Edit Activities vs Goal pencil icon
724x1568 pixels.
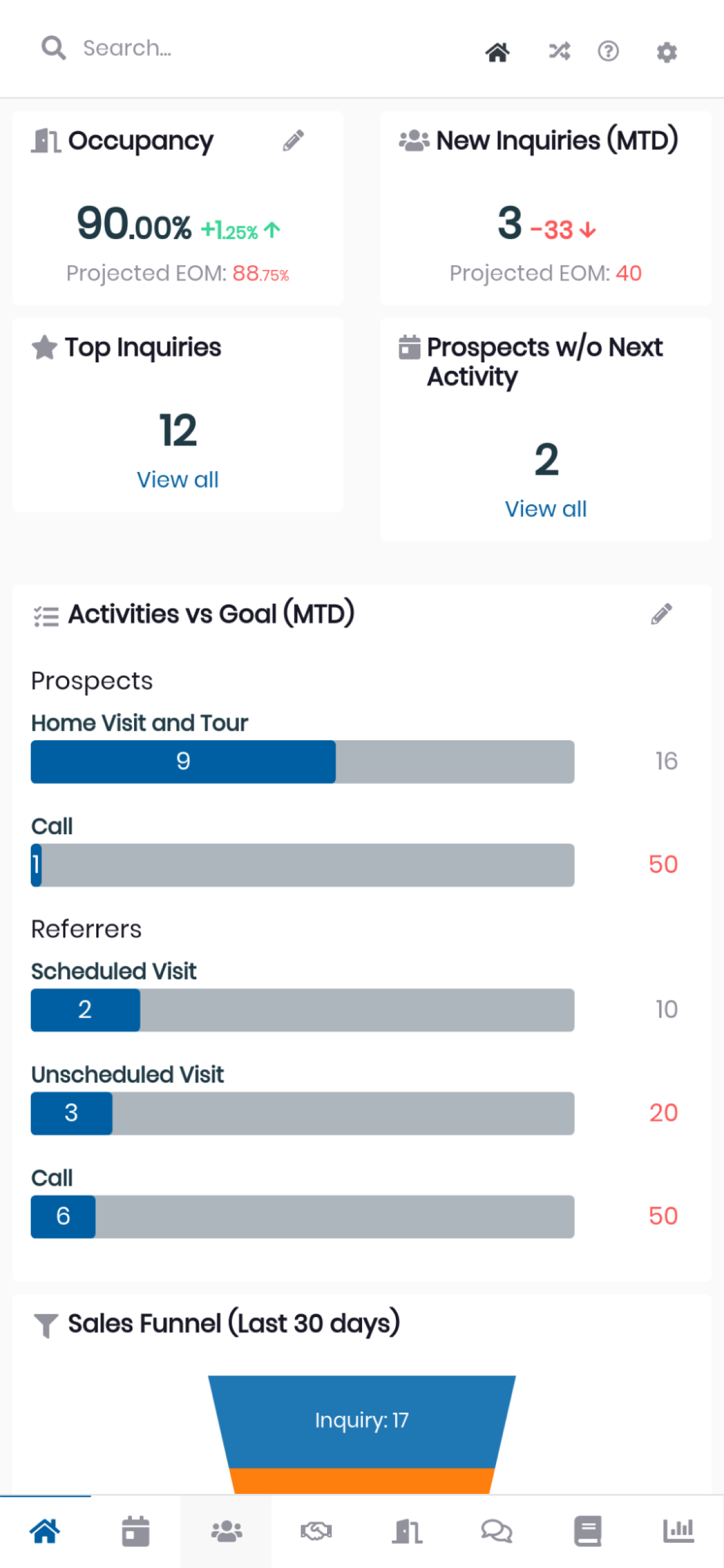tap(661, 614)
